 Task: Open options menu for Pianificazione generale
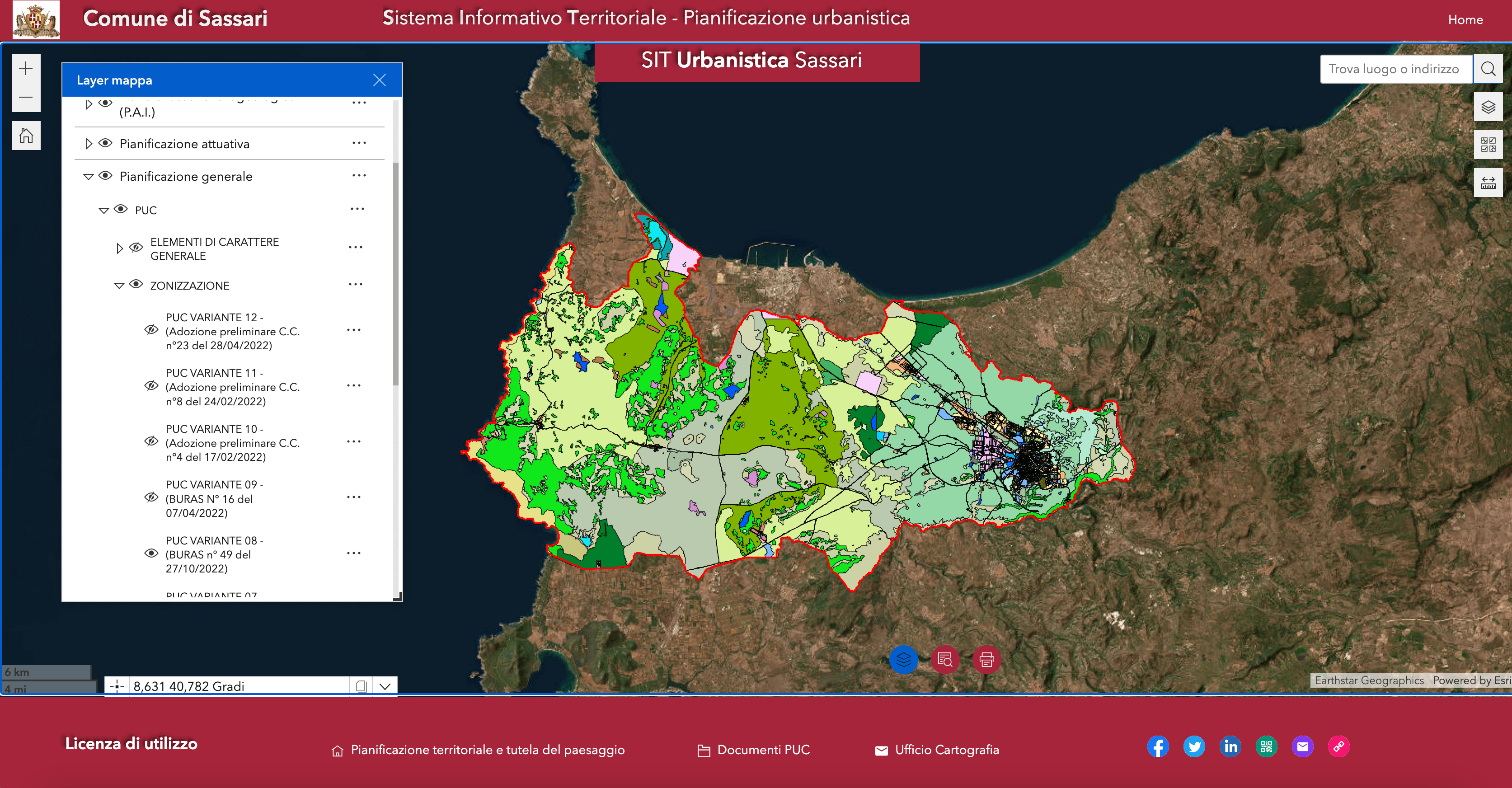coord(359,176)
